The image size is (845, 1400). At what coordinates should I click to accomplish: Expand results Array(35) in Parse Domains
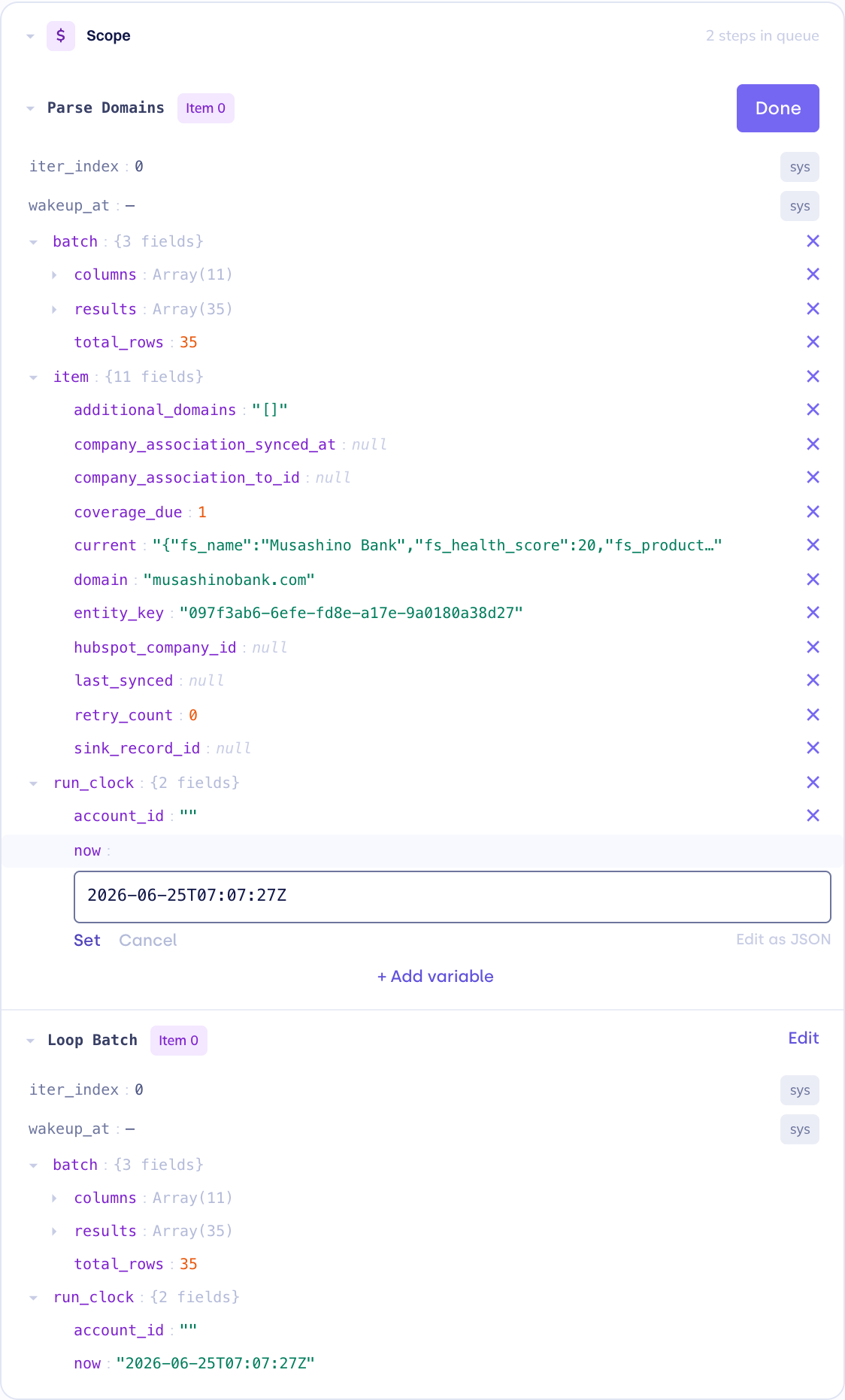(54, 310)
